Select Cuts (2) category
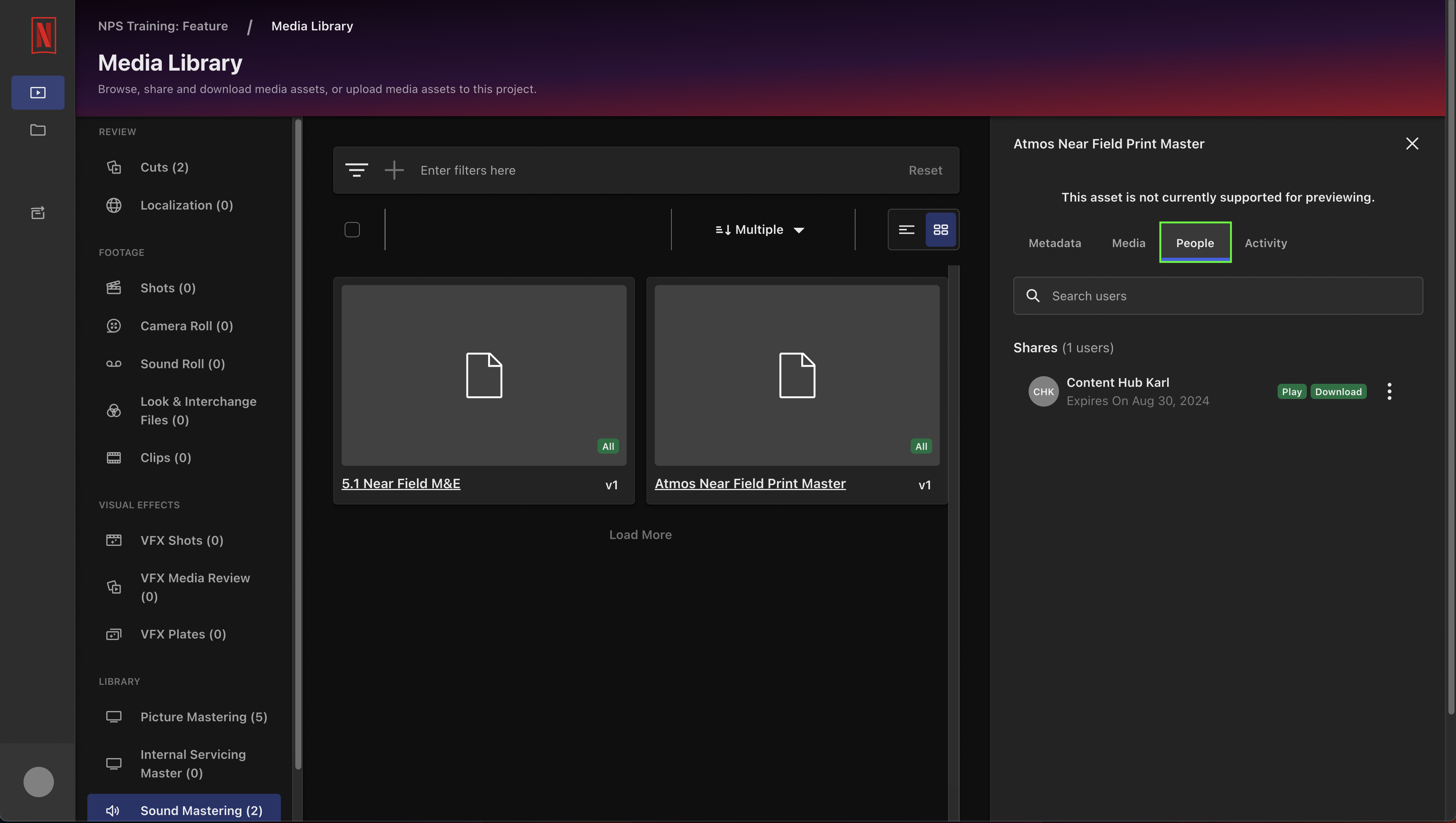The height and width of the screenshot is (823, 1456). (184, 167)
